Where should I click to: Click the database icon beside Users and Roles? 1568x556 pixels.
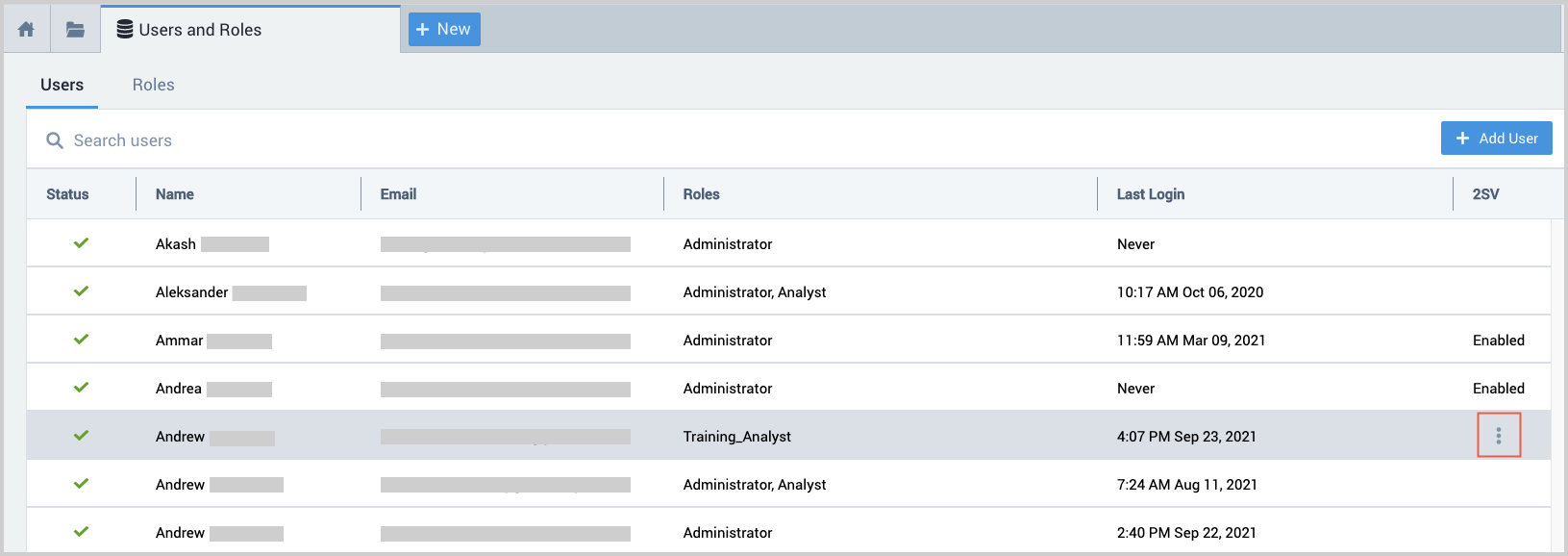(125, 30)
